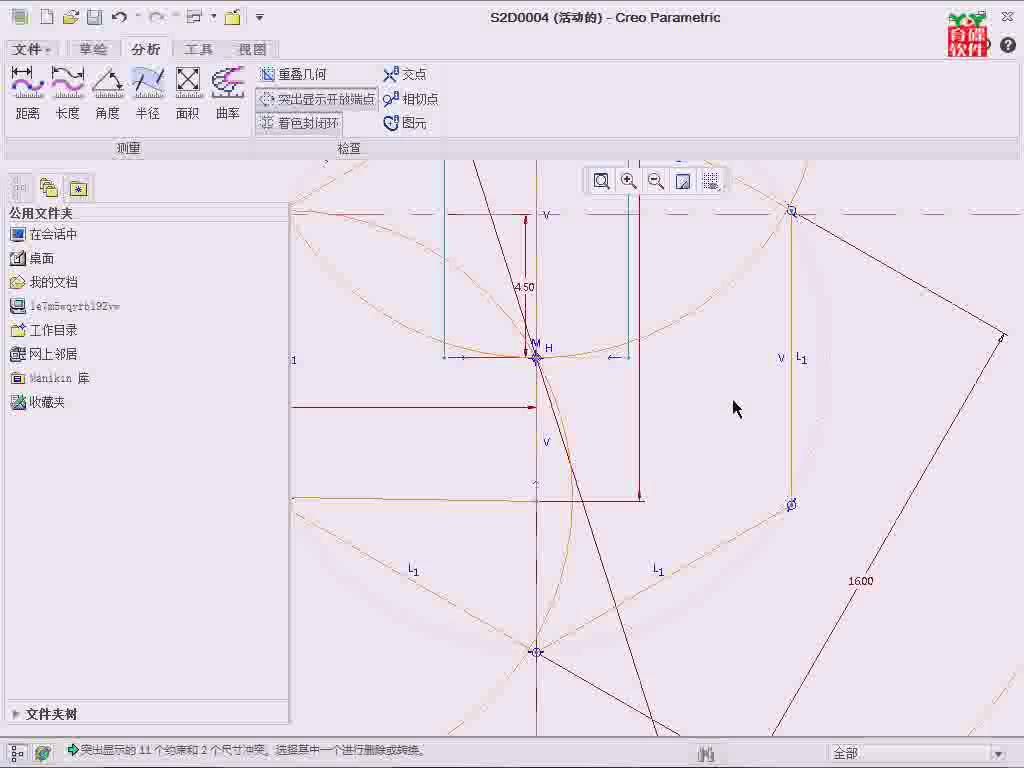The height and width of the screenshot is (768, 1024).
Task: Click the window switch icon in quick access
Action: (194, 17)
